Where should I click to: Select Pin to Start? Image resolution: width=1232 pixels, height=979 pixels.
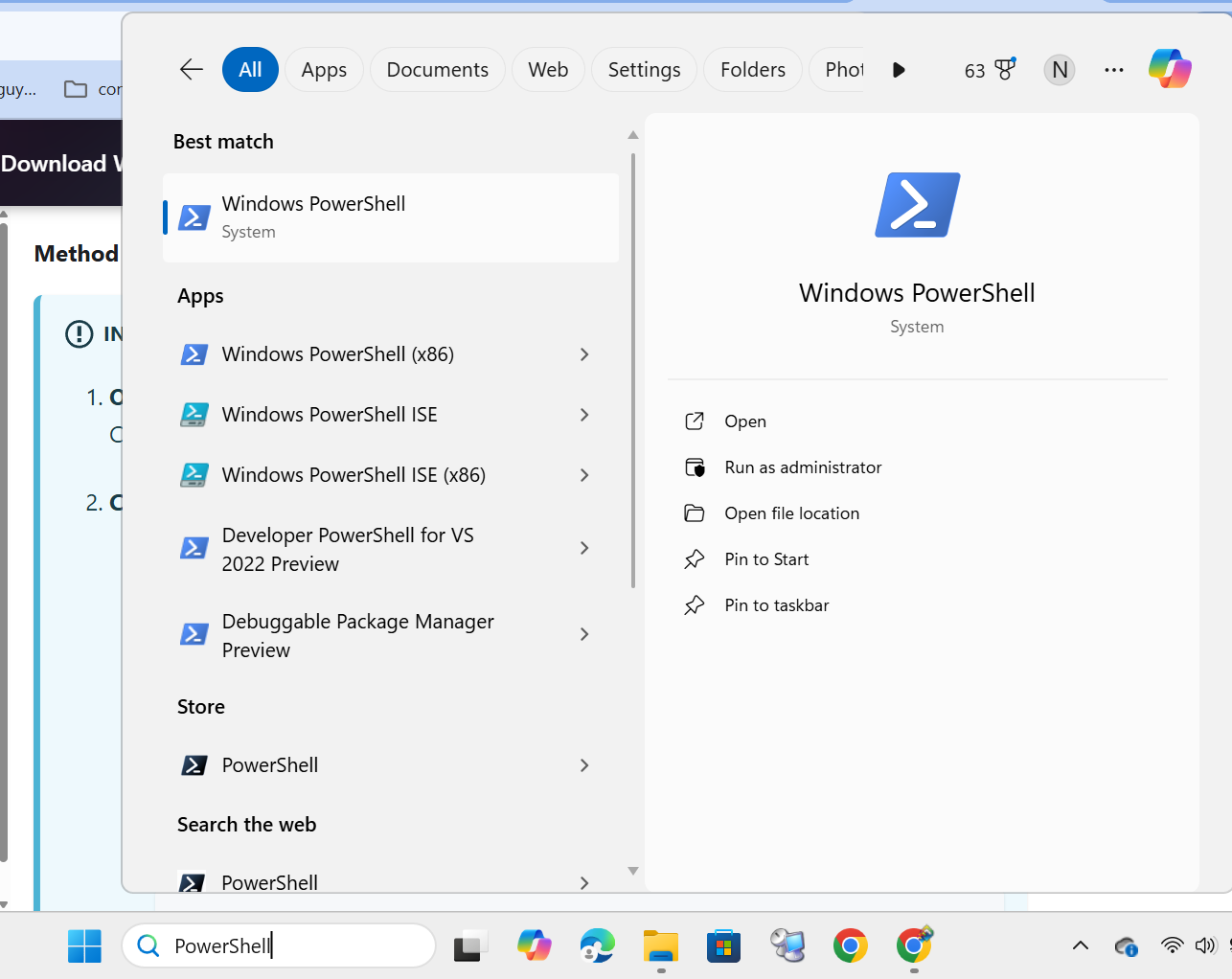click(766, 559)
